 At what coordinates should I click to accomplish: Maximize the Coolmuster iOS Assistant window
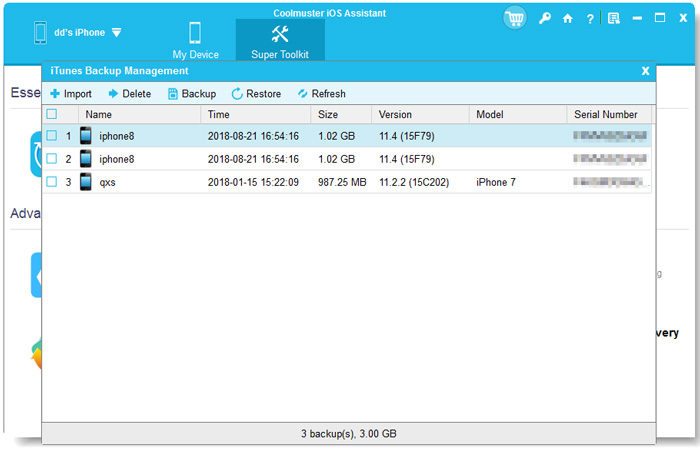coord(660,18)
